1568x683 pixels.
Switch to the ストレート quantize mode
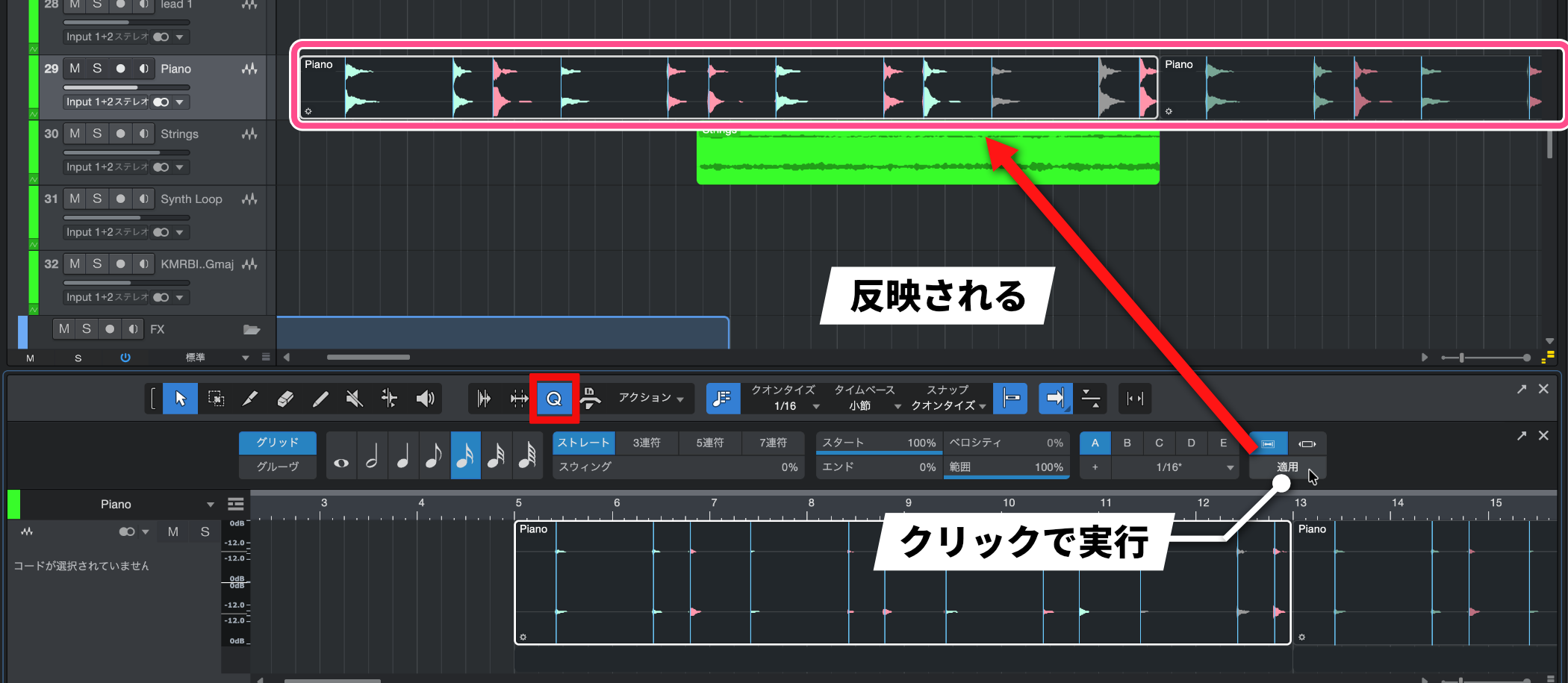(582, 442)
